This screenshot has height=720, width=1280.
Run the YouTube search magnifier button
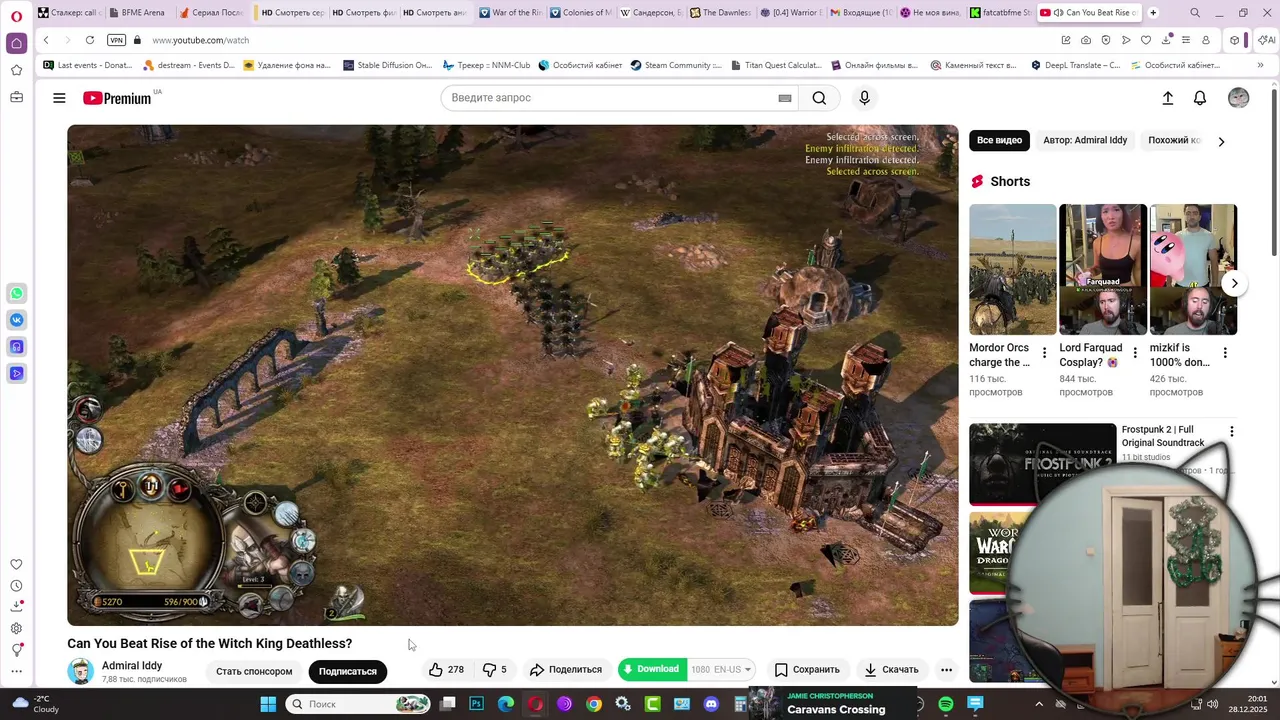(x=819, y=98)
